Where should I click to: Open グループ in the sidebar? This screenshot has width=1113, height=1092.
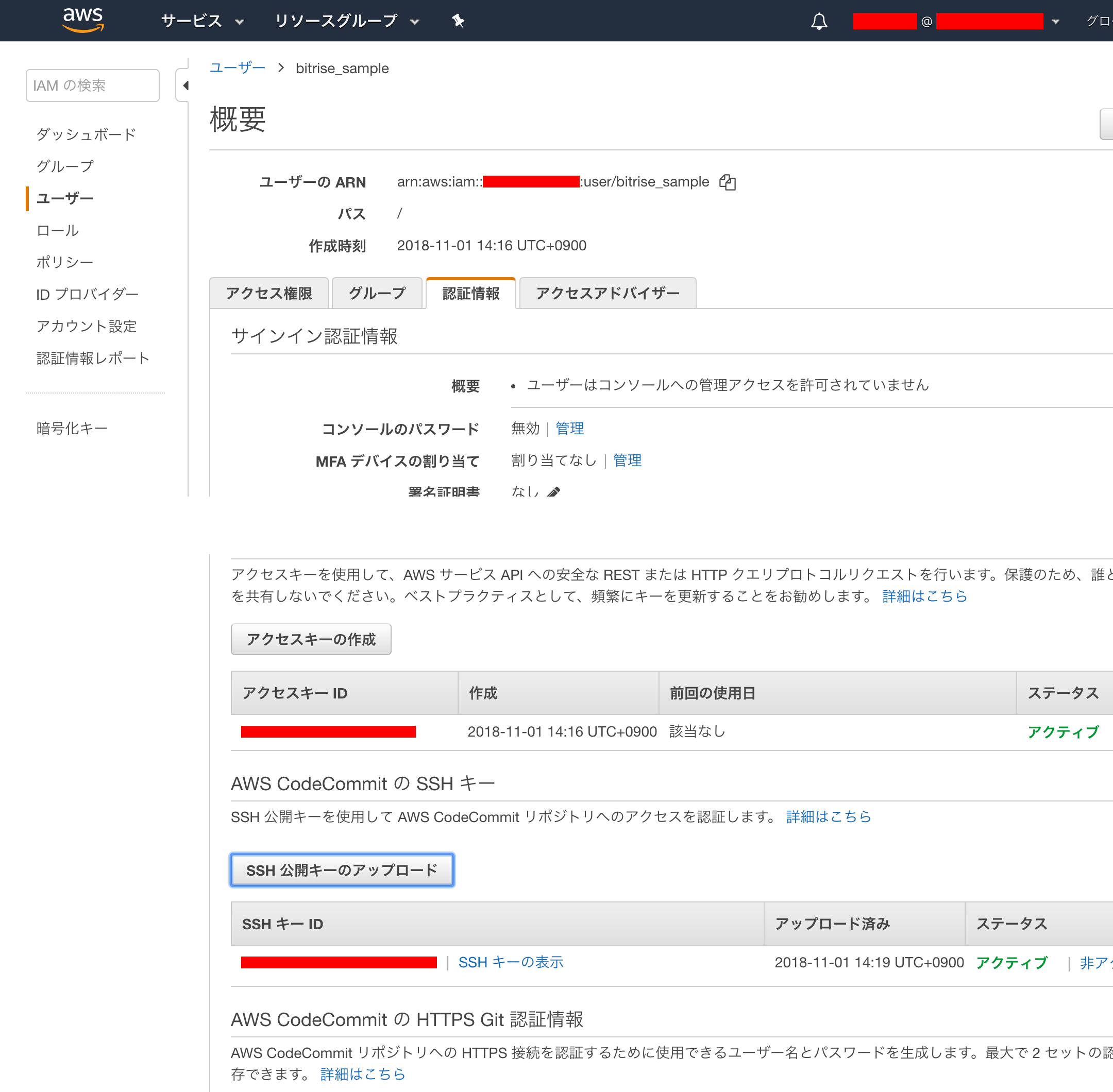coord(65,166)
